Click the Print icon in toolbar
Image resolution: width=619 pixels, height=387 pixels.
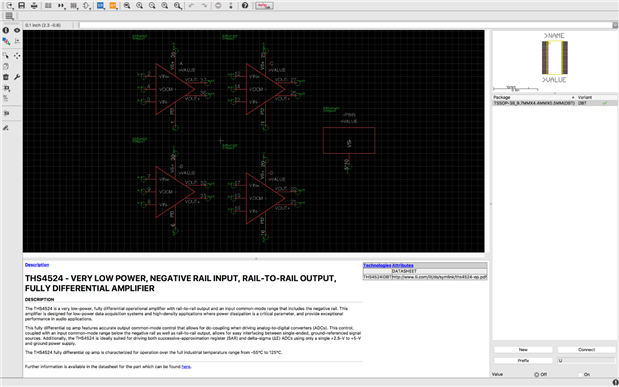tap(34, 6)
